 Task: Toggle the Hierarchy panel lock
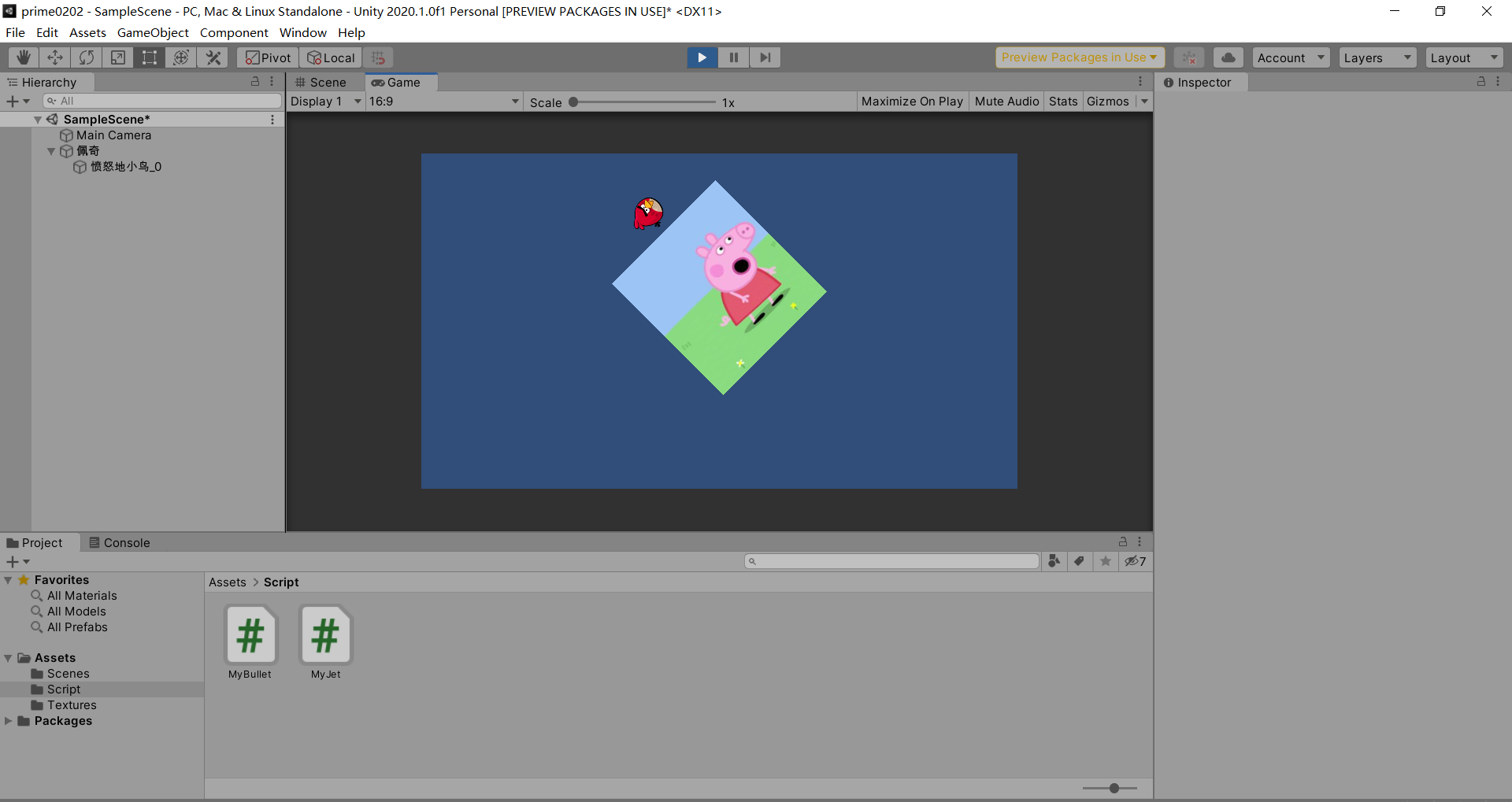[255, 81]
